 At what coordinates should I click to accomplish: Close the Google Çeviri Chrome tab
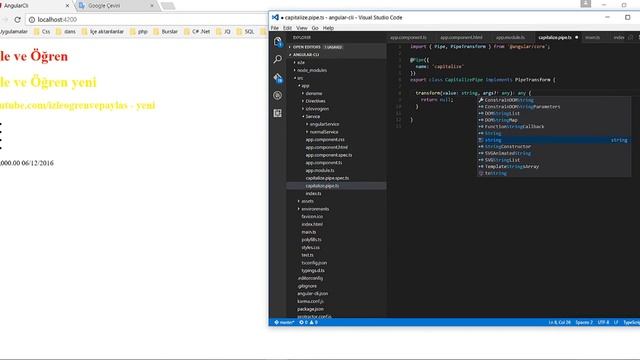(x=152, y=6)
